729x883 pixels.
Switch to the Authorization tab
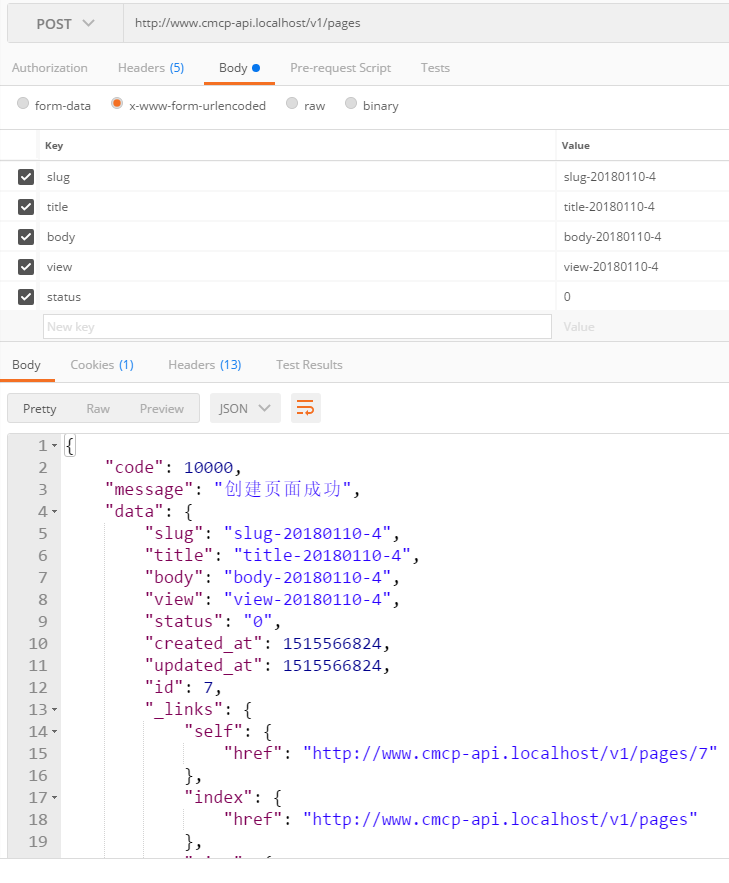click(x=50, y=68)
